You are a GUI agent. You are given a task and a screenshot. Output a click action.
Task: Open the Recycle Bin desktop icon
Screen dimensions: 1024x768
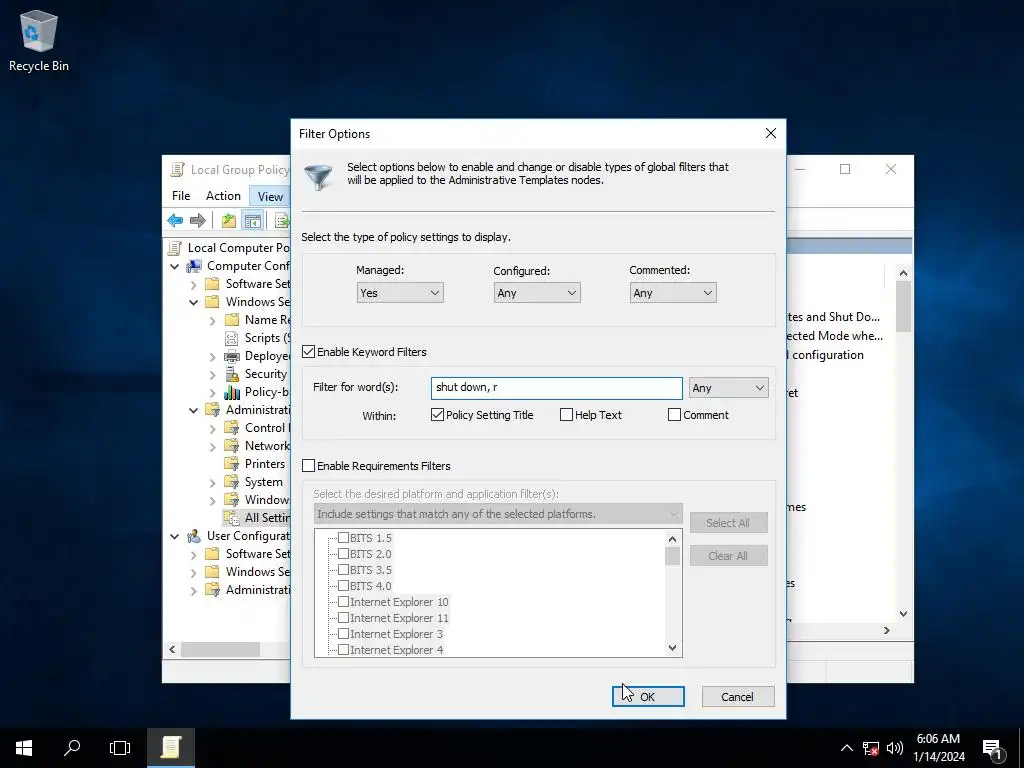[x=39, y=40]
